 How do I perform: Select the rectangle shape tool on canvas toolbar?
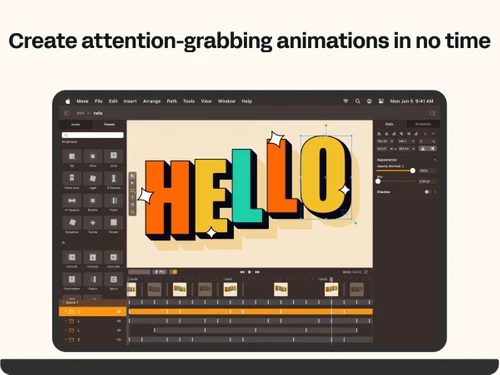132,190
